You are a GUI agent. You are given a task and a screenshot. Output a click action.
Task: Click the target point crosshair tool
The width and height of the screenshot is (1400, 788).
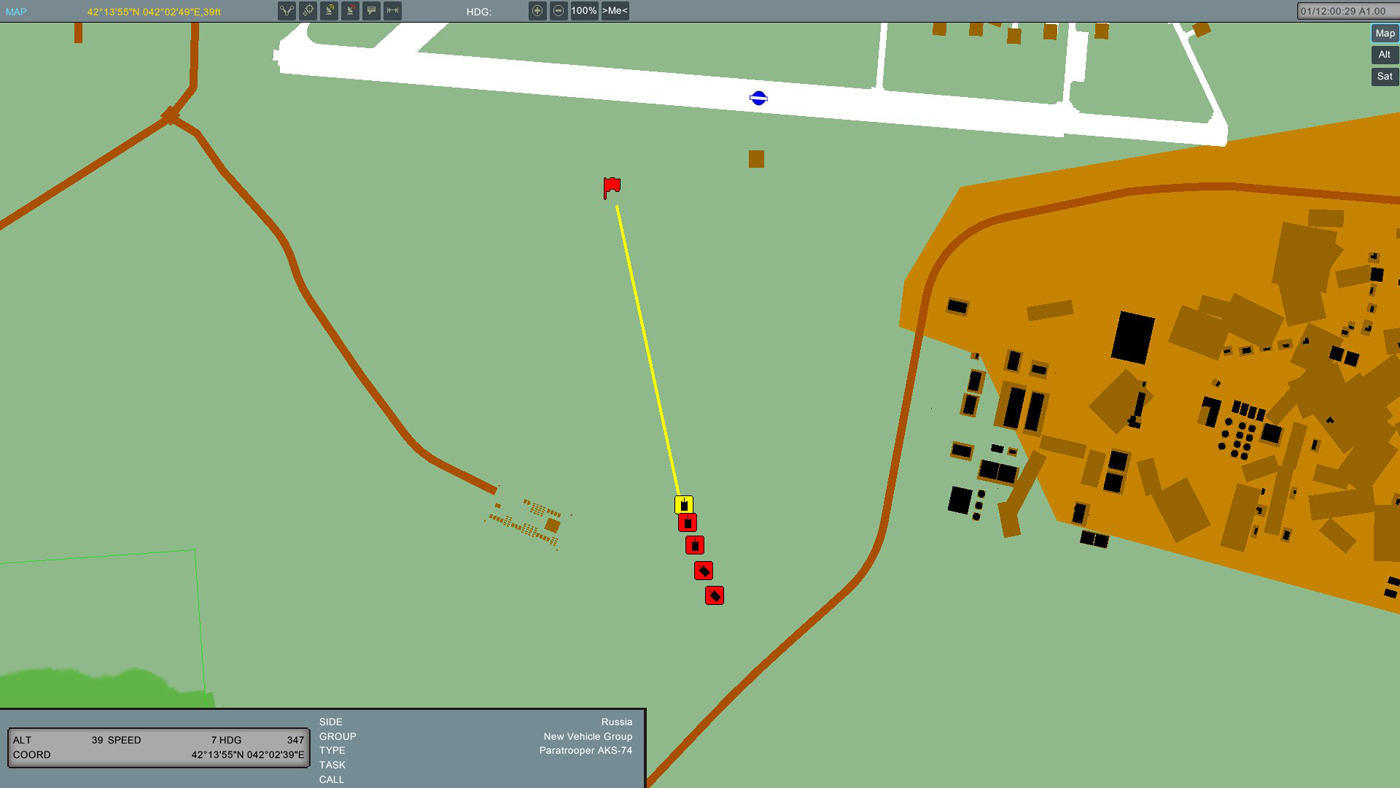308,11
